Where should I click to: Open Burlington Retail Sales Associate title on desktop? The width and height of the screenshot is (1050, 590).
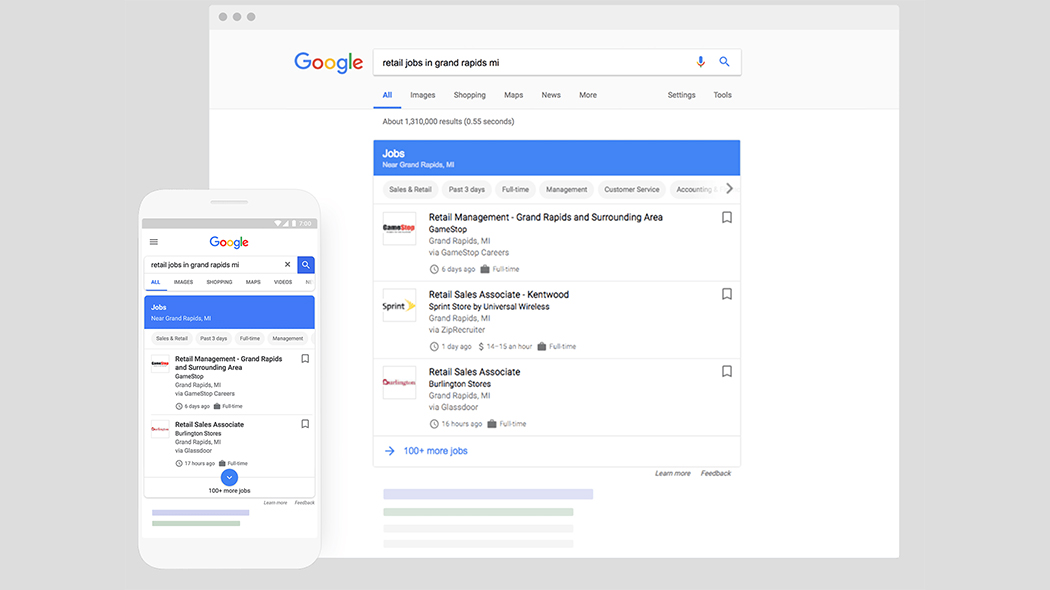tap(474, 372)
